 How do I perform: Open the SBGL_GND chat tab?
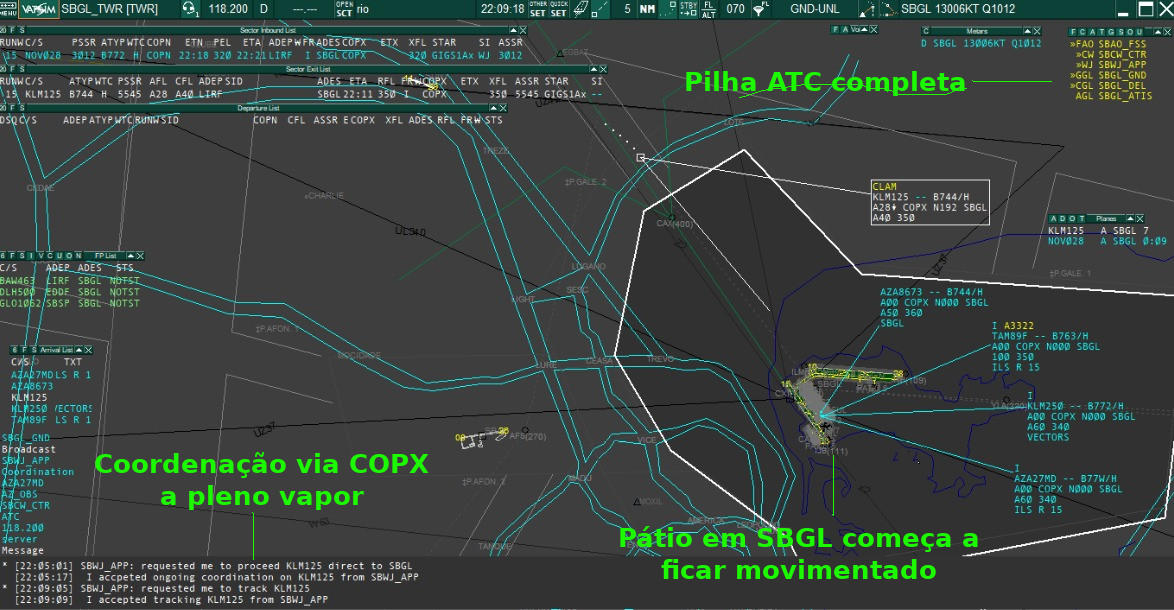26,438
